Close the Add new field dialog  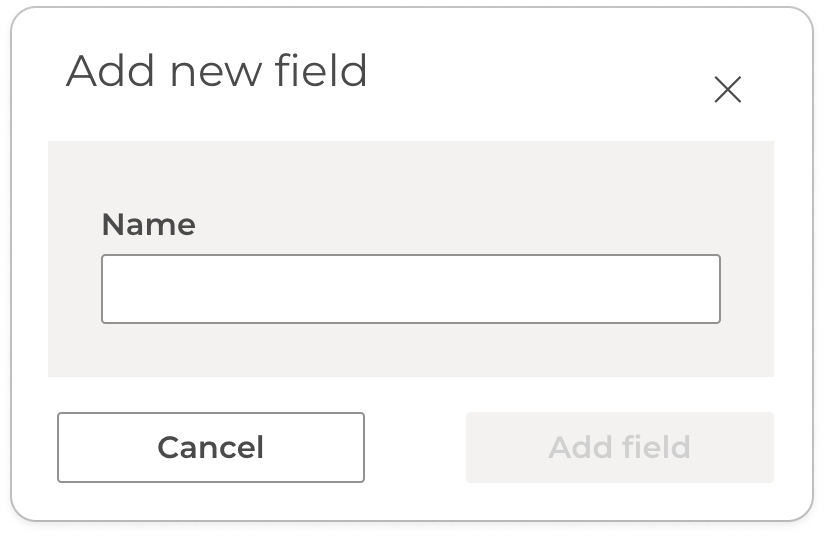(727, 90)
